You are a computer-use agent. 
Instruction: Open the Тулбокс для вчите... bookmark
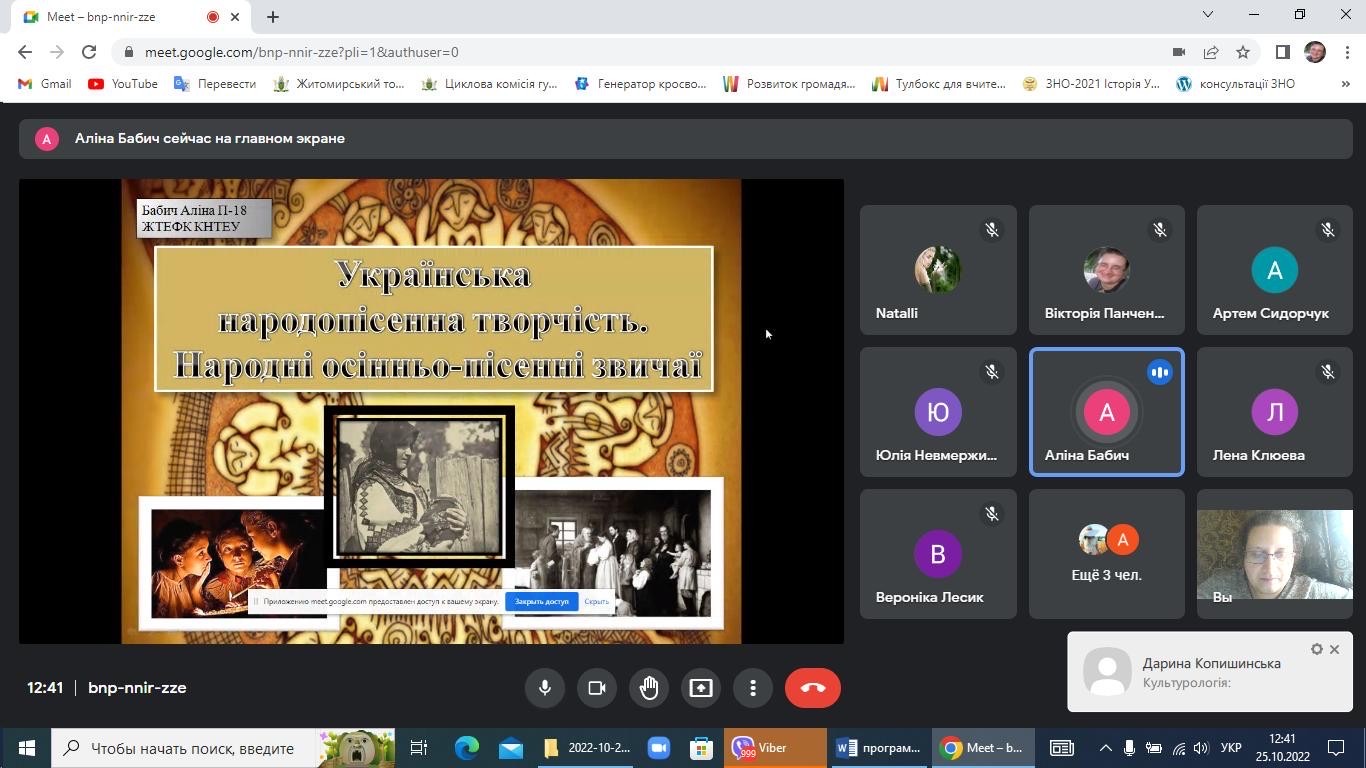[x=939, y=84]
